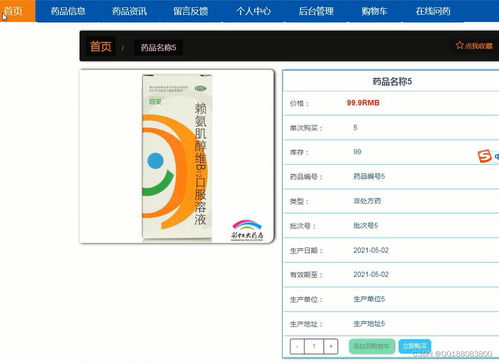Click the 首页 breadcrumb link
The width and height of the screenshot is (499, 362).
coord(101,46)
